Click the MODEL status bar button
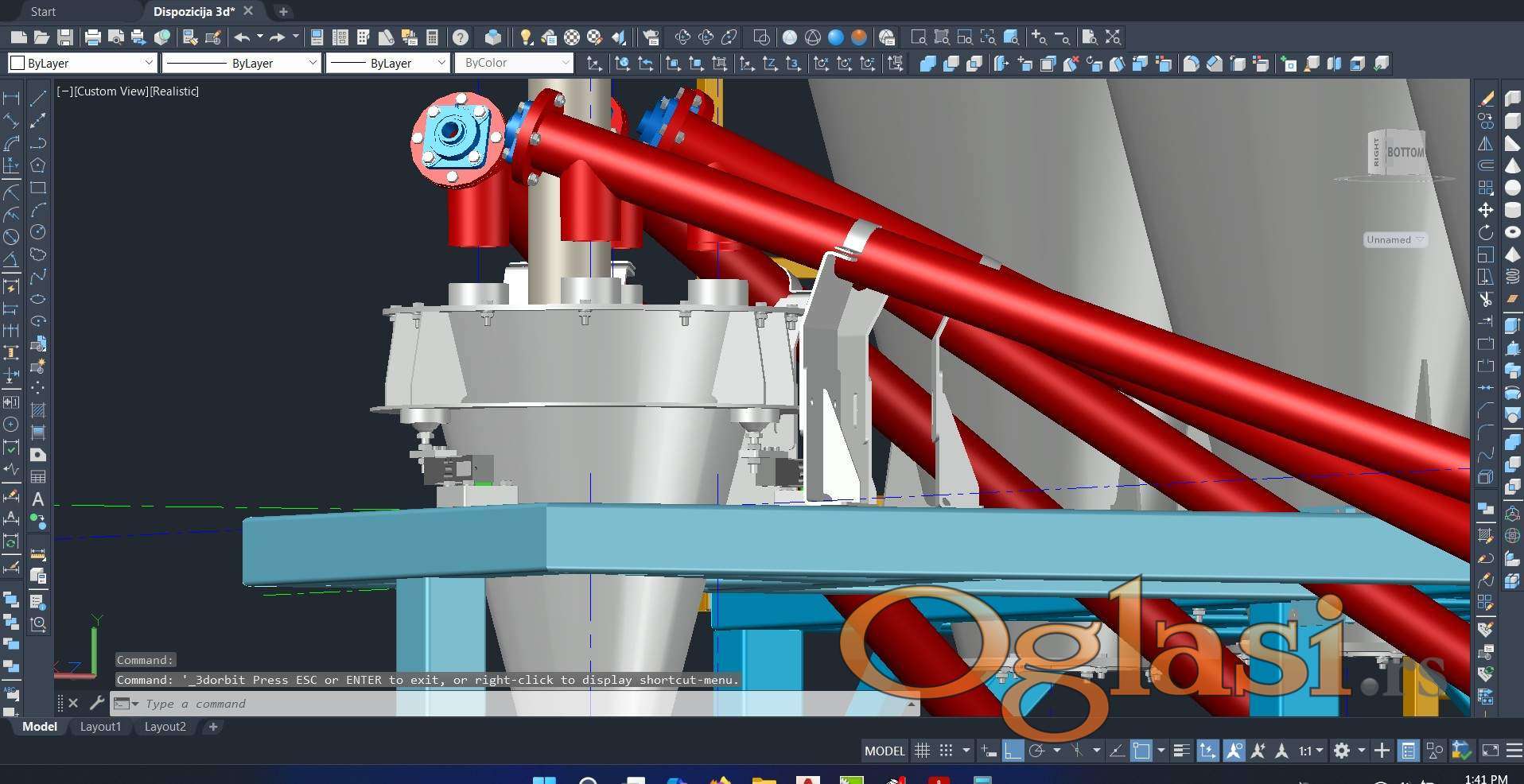This screenshot has height=784, width=1524. click(x=884, y=751)
